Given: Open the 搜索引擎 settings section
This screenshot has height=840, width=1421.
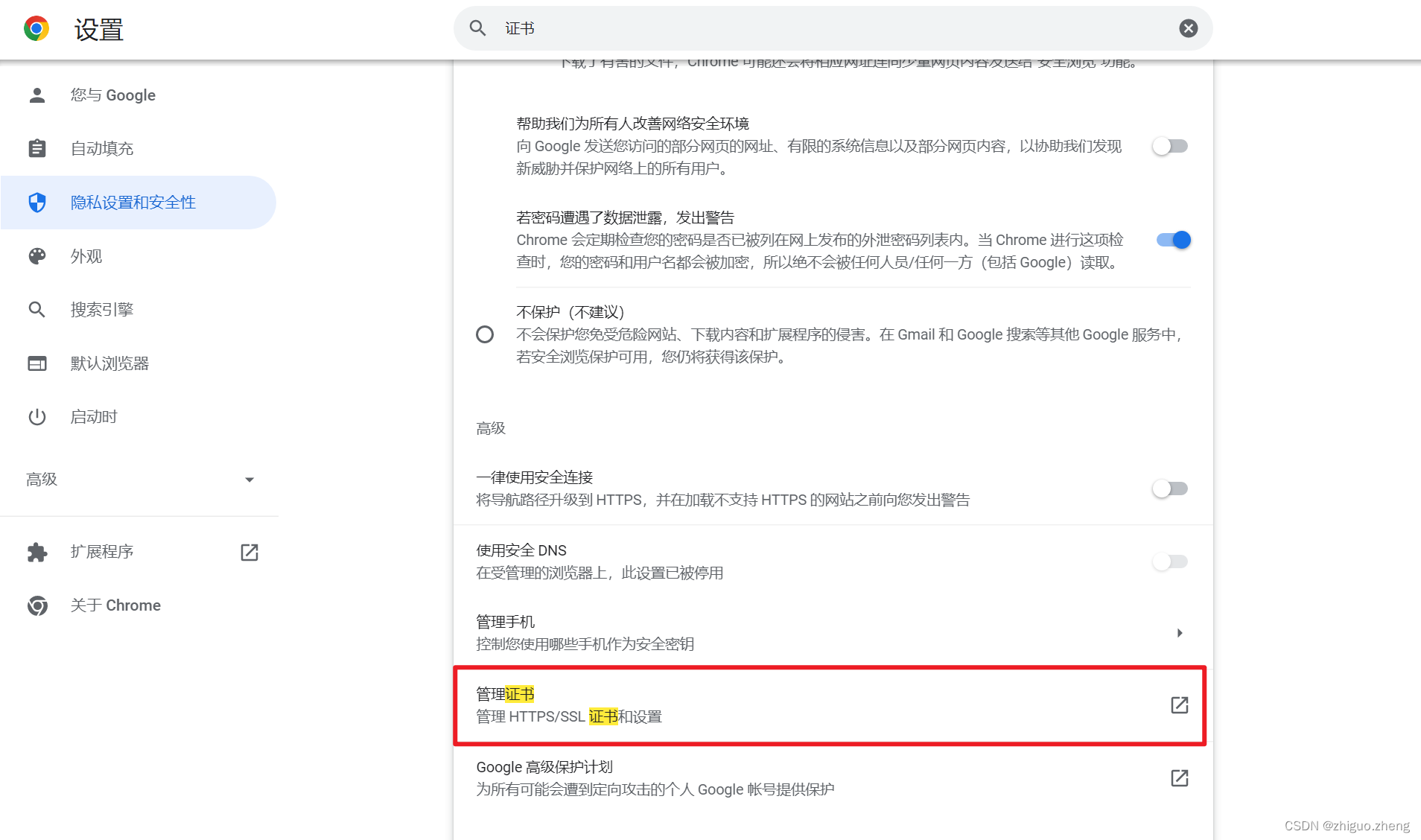Looking at the screenshot, I should (x=139, y=309).
